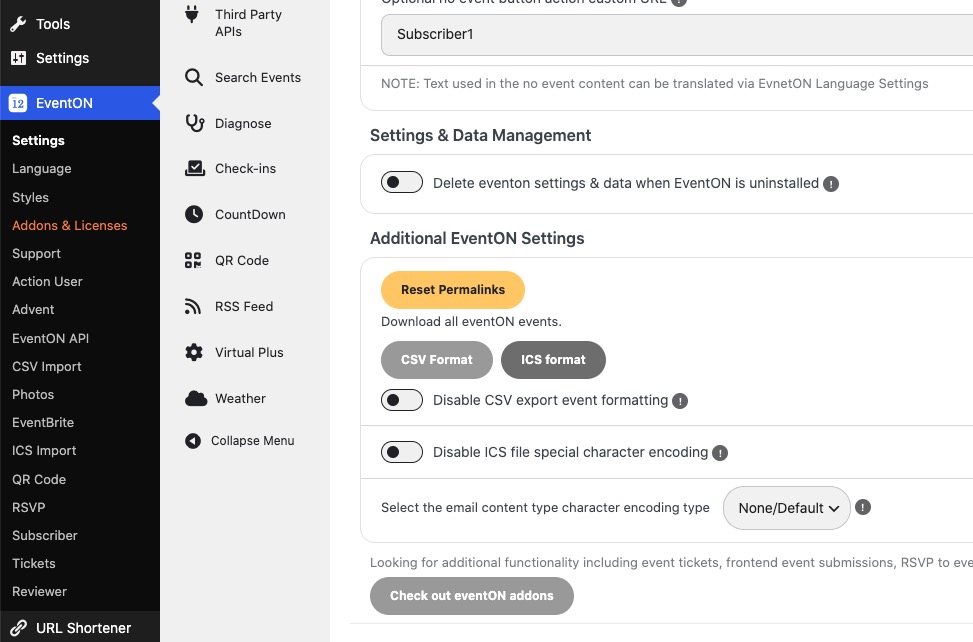Go to Addons & Licenses

[x=70, y=225]
